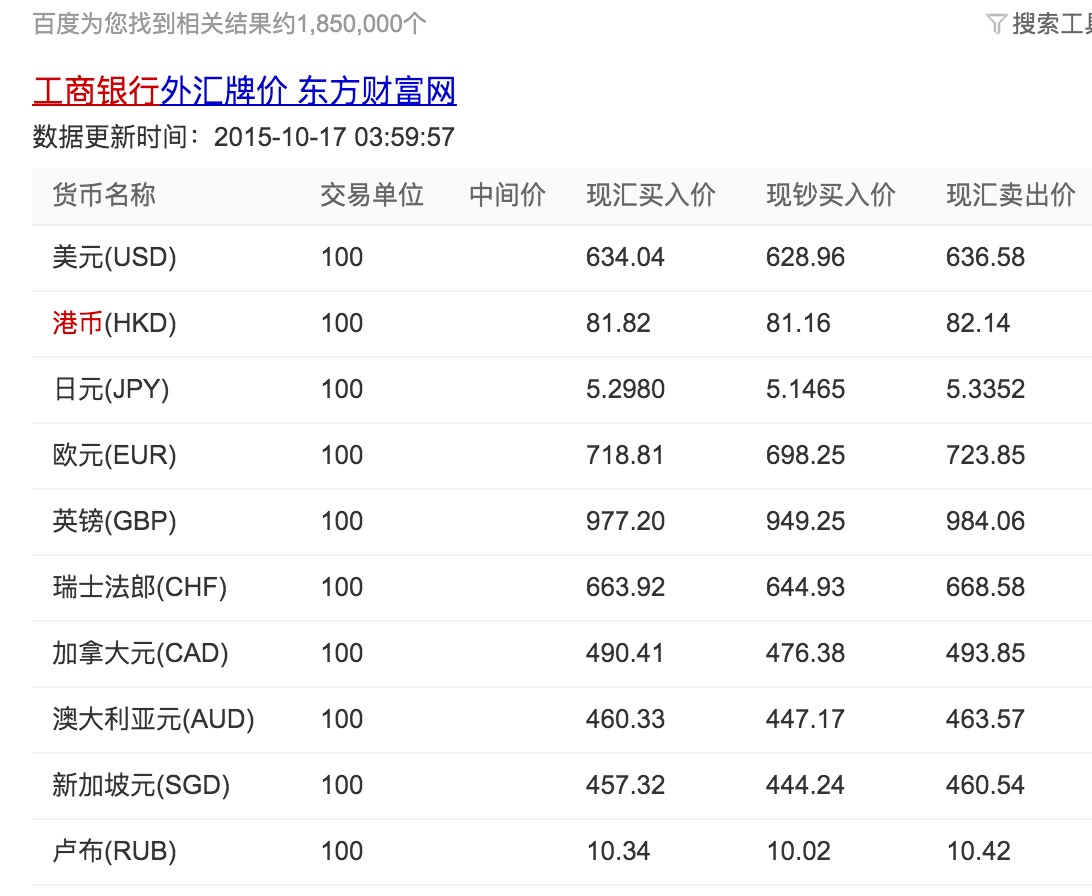
Task: Click the 中间价 column header
Action: coord(507,195)
